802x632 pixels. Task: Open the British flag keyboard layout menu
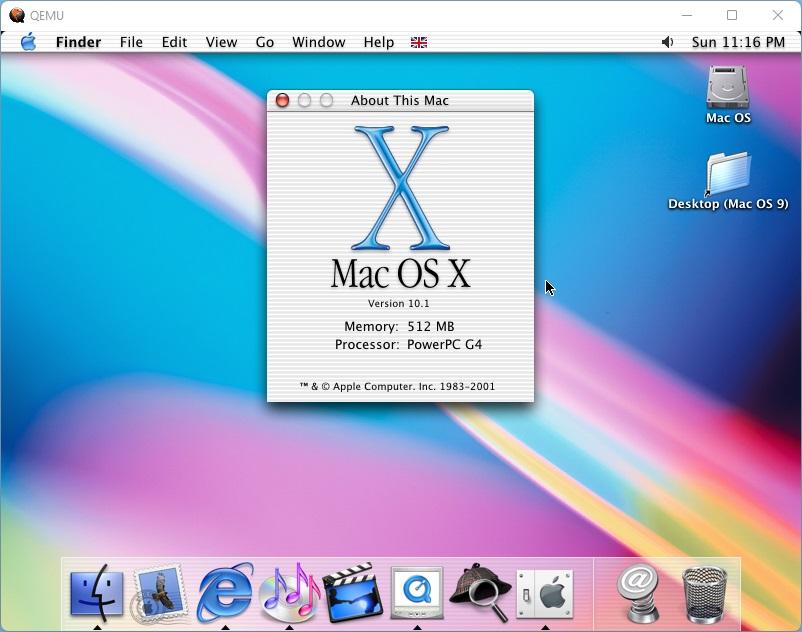click(418, 42)
